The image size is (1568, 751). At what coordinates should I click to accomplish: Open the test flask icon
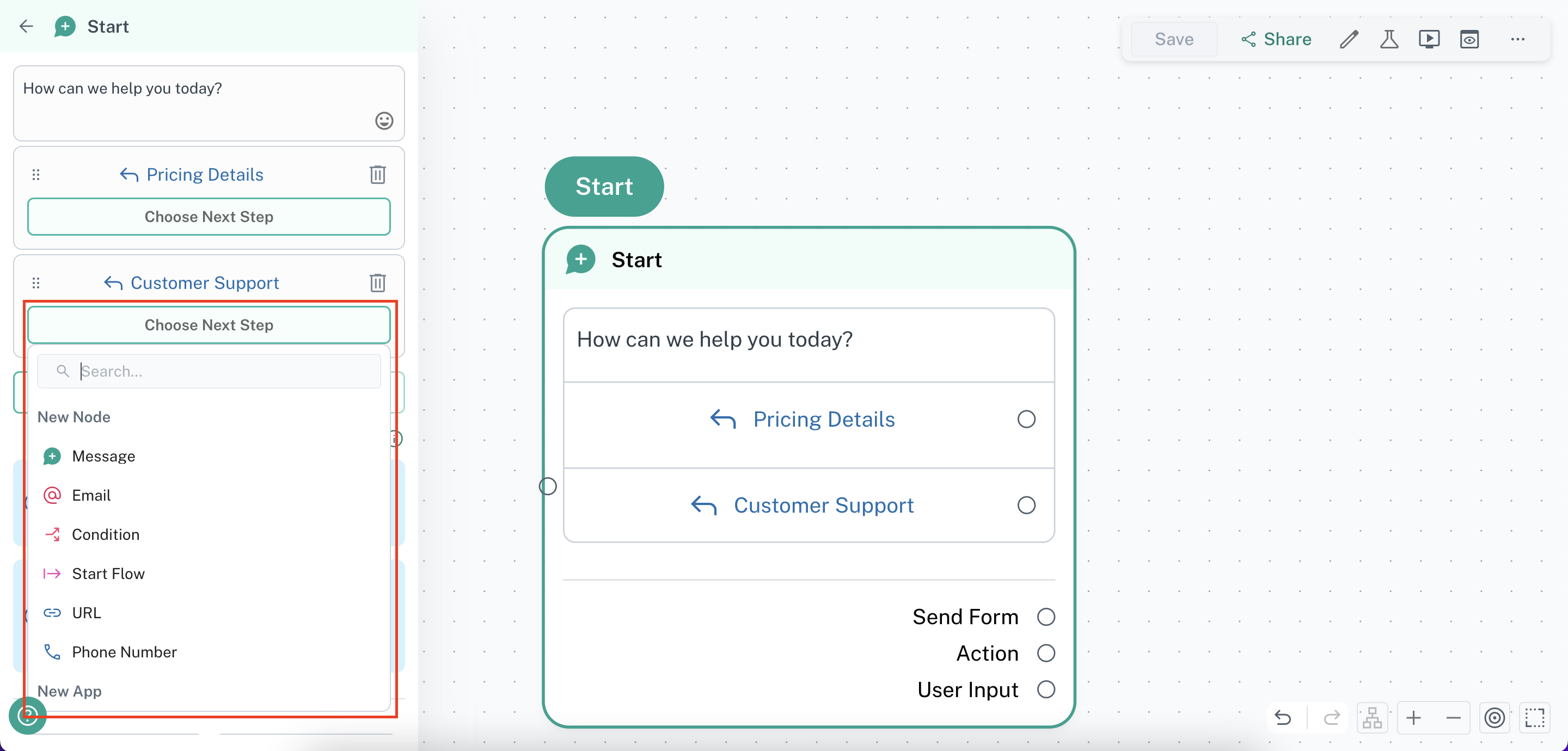[x=1388, y=40]
